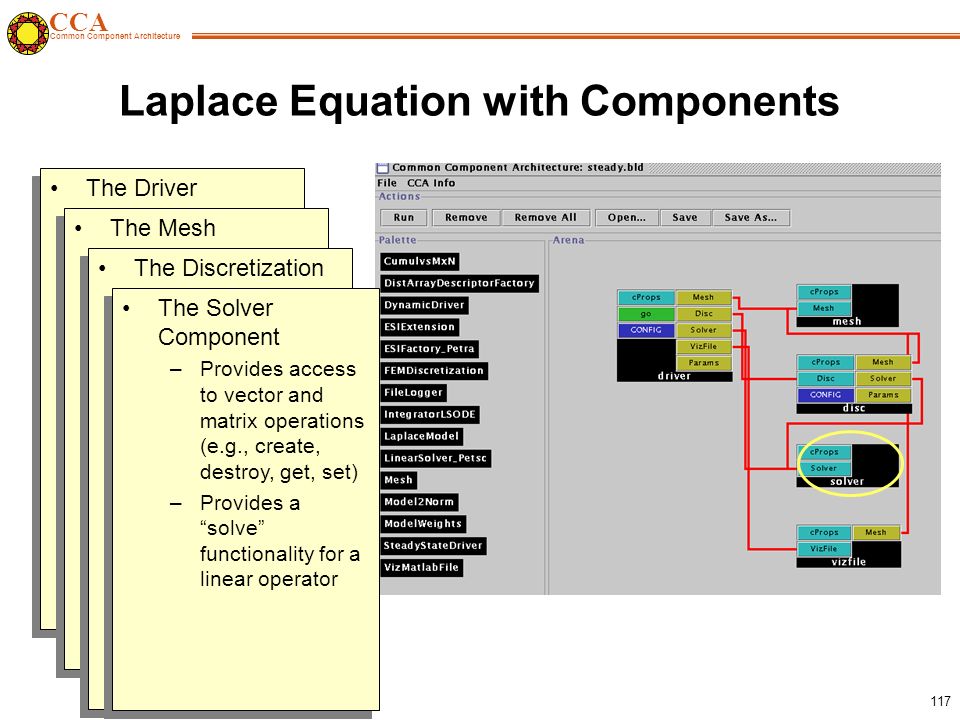Click the cProps port on disc component

pos(825,362)
